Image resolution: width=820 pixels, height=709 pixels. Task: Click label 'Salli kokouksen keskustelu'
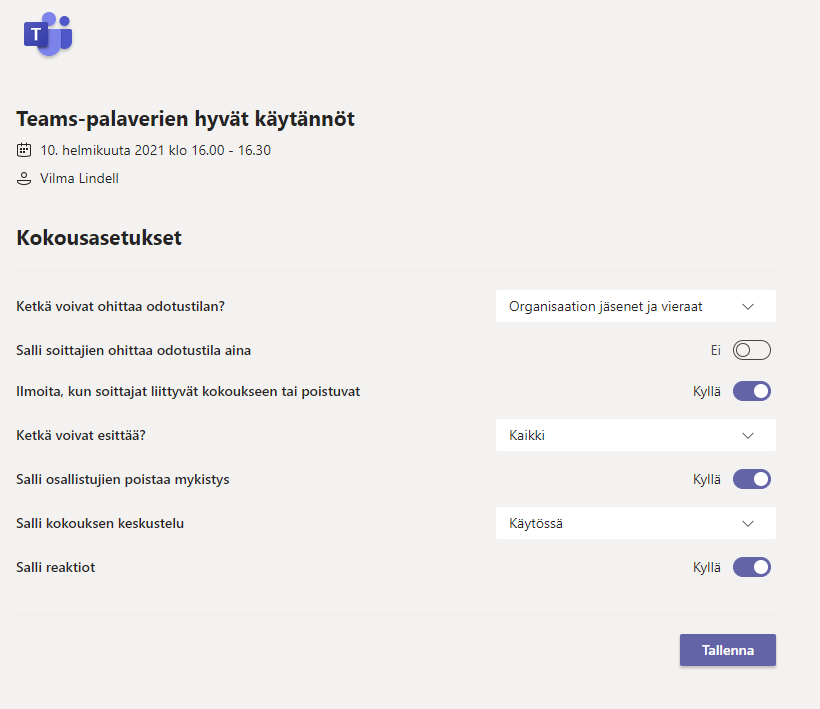click(x=100, y=523)
